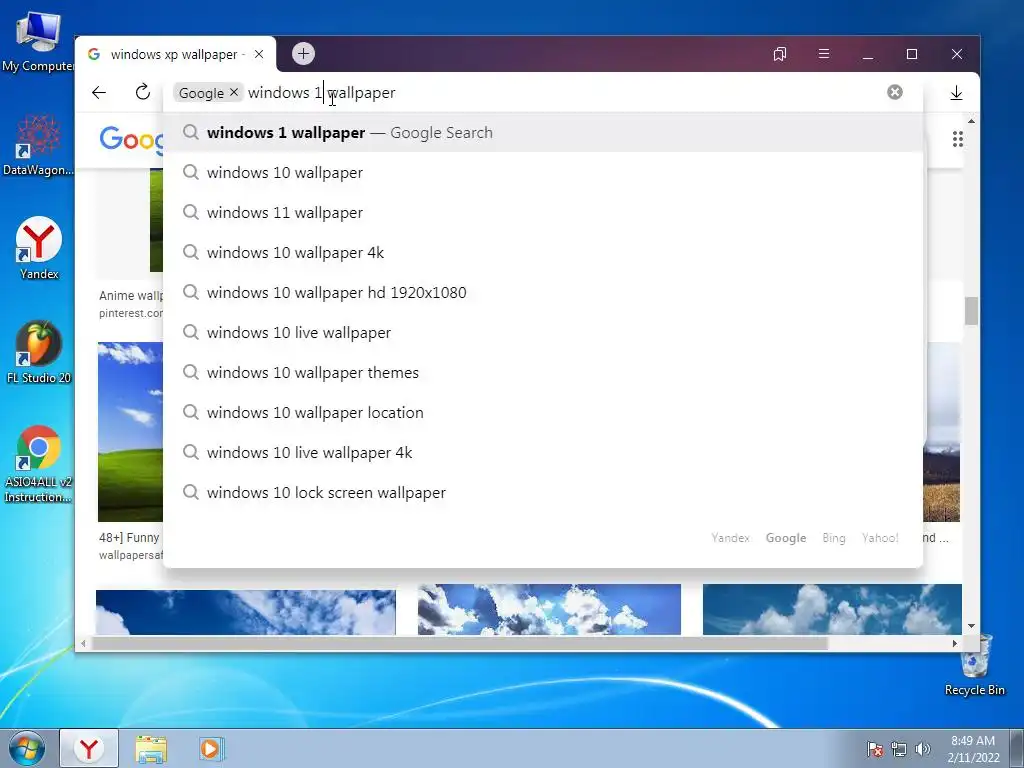Click the horizontal scroll right arrow
1024x768 pixels.
(955, 643)
